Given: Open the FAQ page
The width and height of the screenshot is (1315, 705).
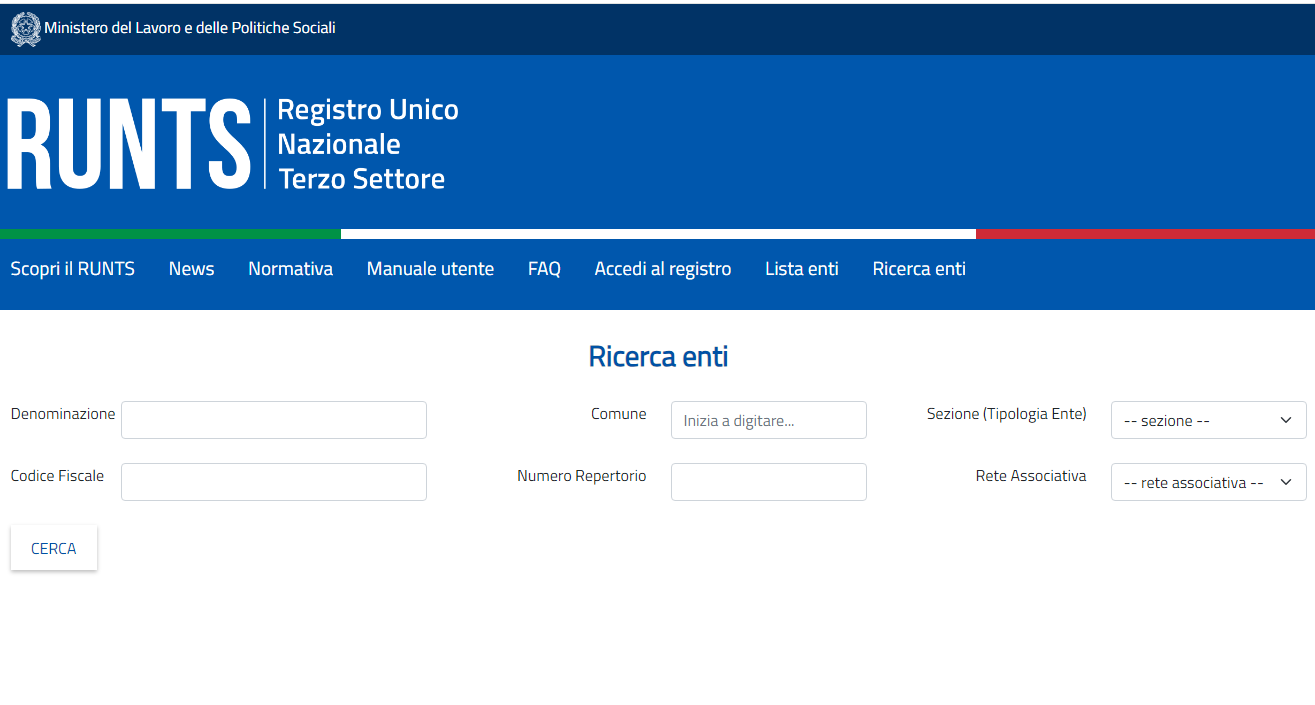Looking at the screenshot, I should (x=544, y=269).
